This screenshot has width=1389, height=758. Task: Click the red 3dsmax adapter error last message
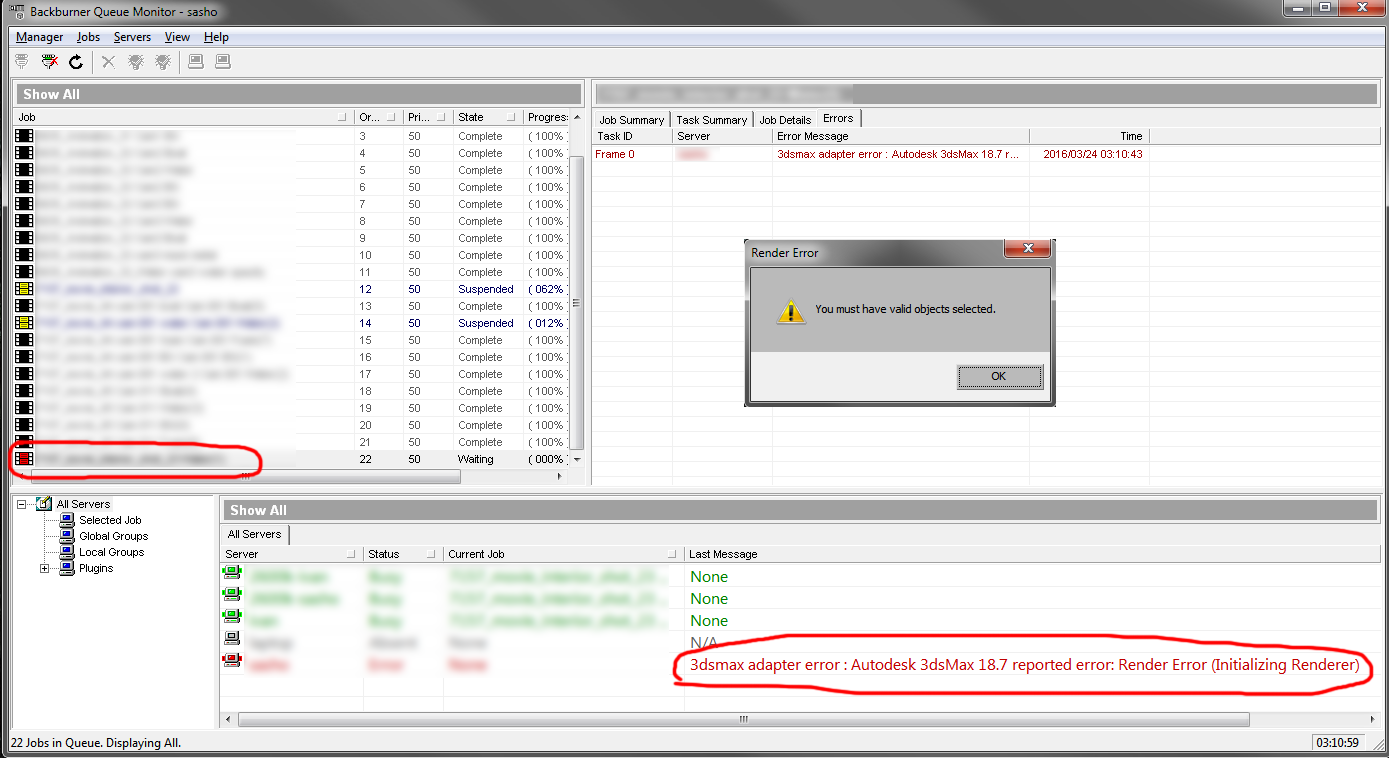click(1025, 665)
